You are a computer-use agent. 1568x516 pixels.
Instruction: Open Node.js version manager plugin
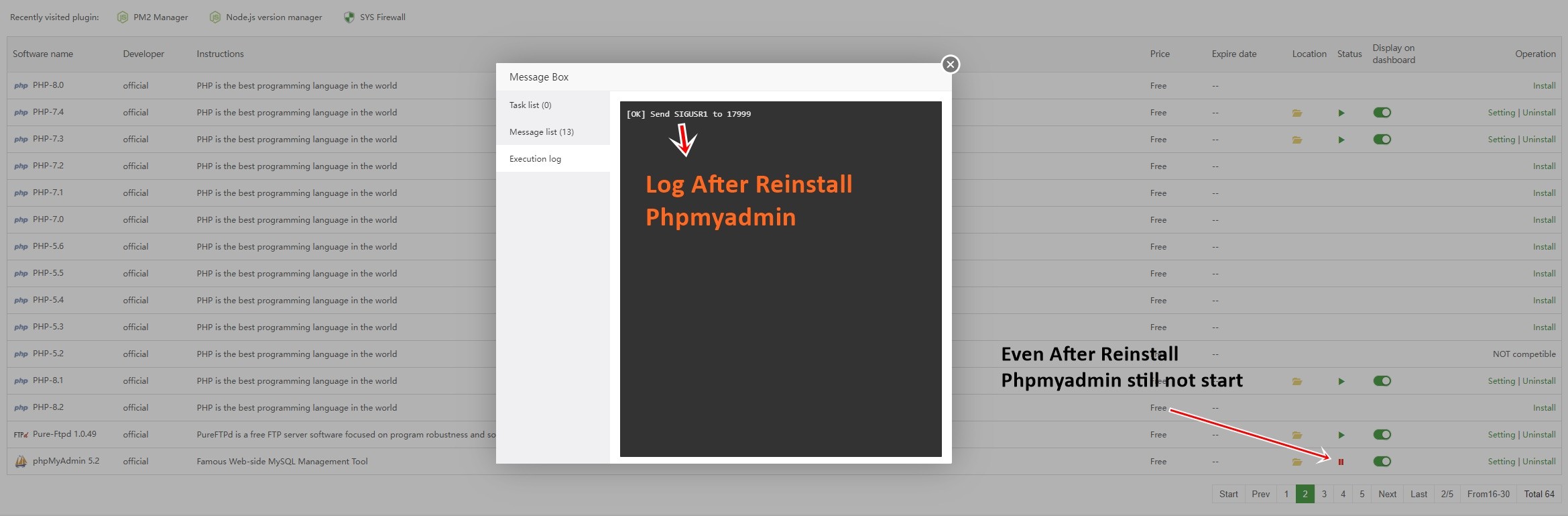[274, 17]
